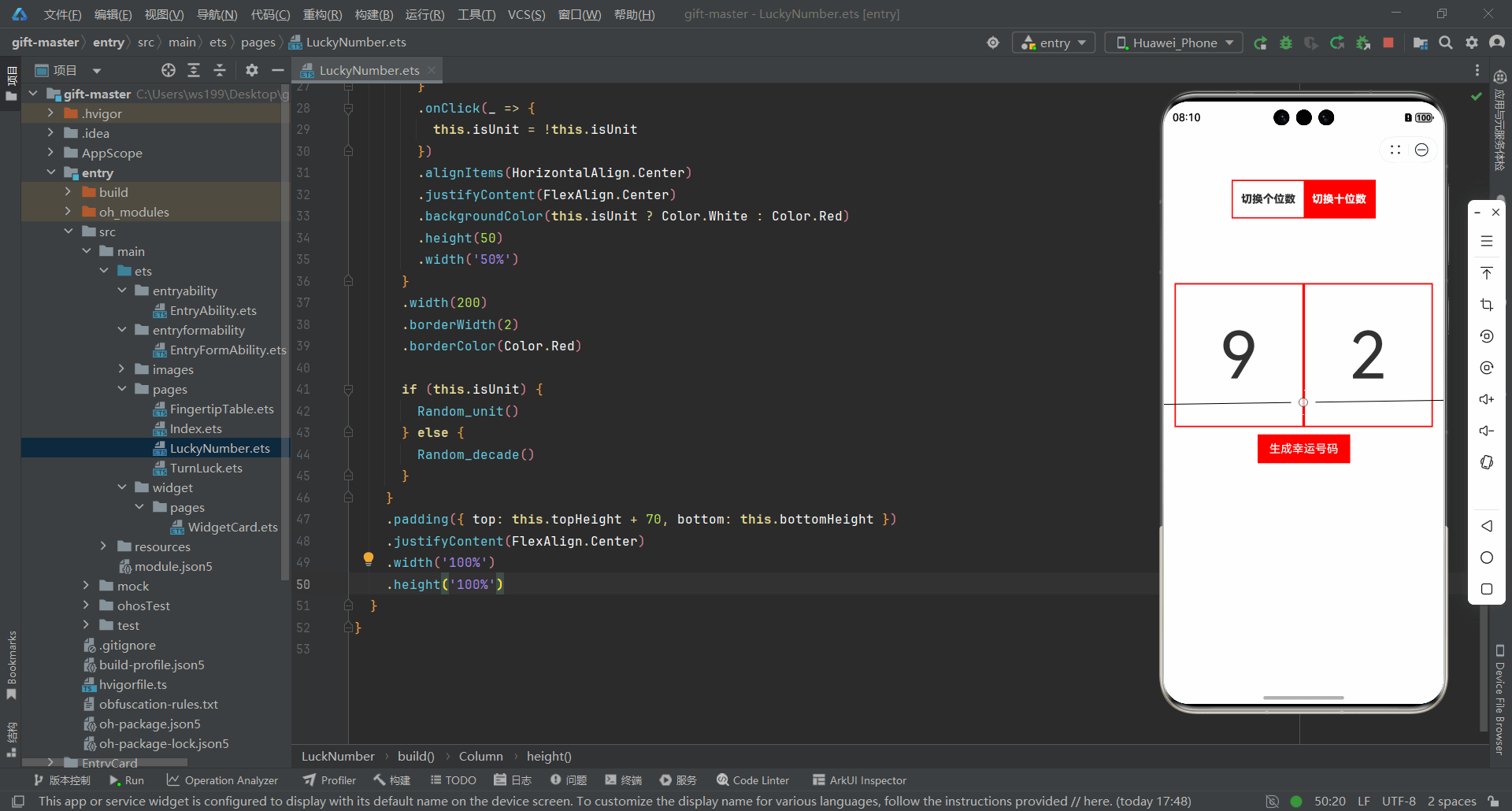The width and height of the screenshot is (1512, 811).
Task: Click the 2 spaces indent status item
Action: pos(1451,802)
